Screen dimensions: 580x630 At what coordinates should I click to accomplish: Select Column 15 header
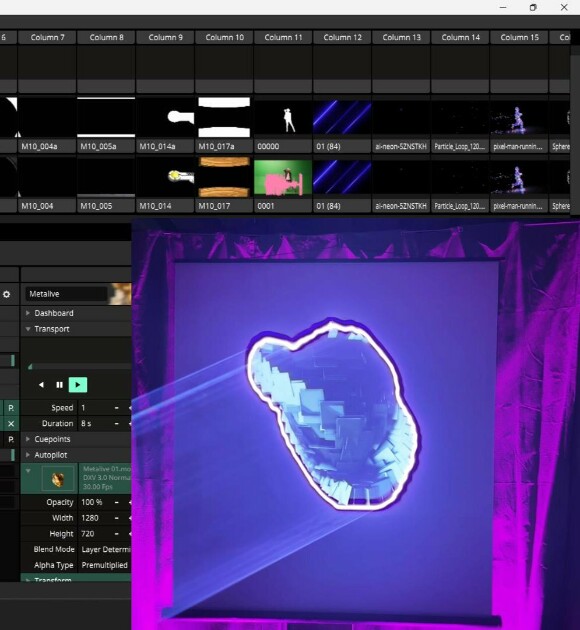[519, 37]
